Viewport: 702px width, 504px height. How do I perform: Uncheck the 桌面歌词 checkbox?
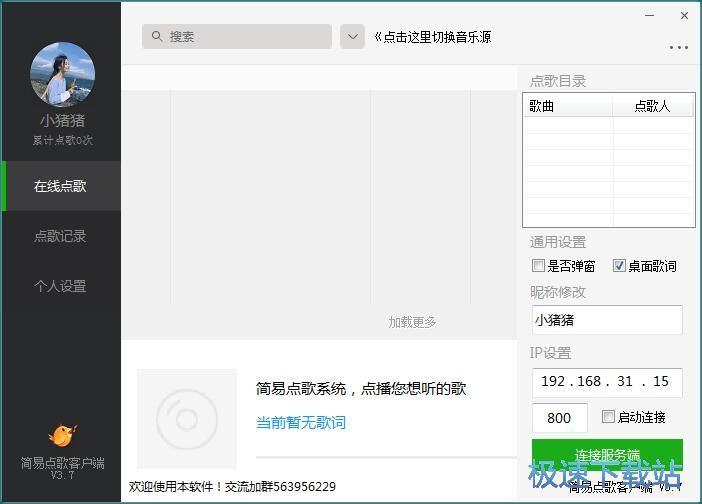[619, 265]
